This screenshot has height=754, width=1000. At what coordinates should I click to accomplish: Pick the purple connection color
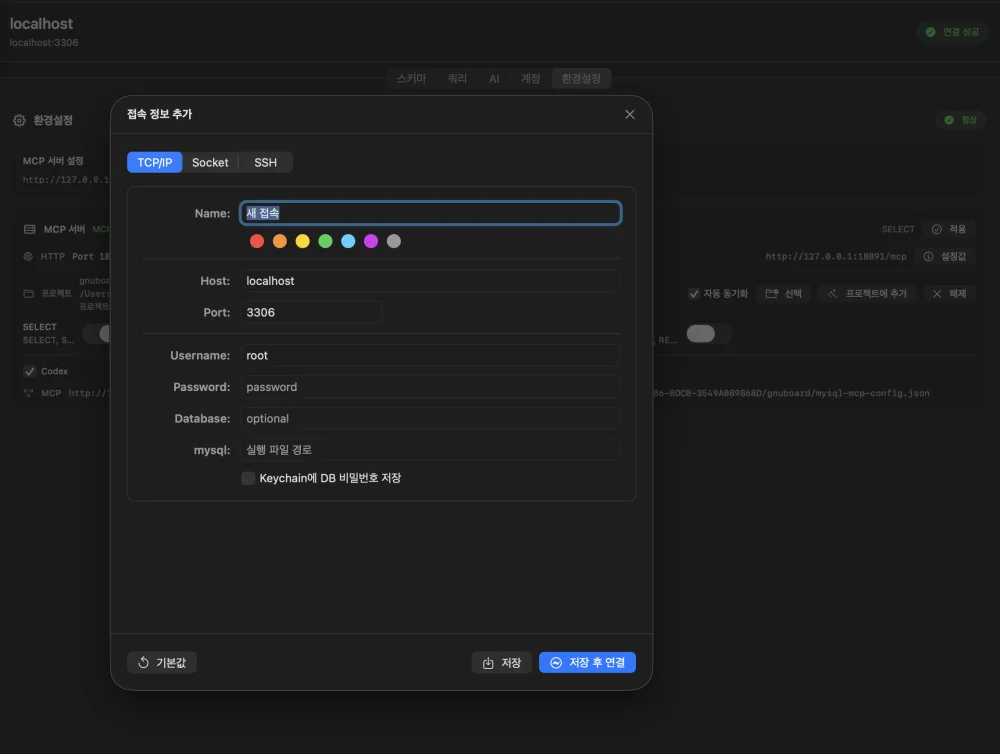point(371,241)
